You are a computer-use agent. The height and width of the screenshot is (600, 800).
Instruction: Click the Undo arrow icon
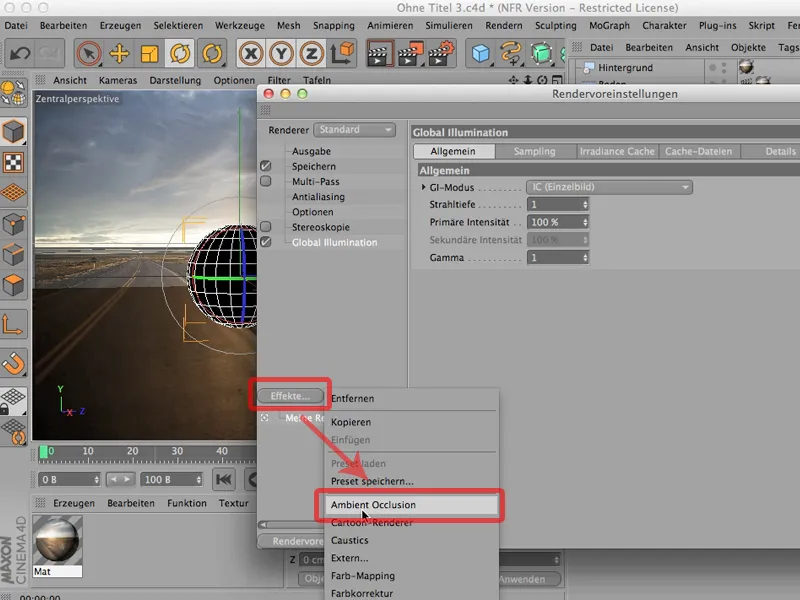point(20,53)
